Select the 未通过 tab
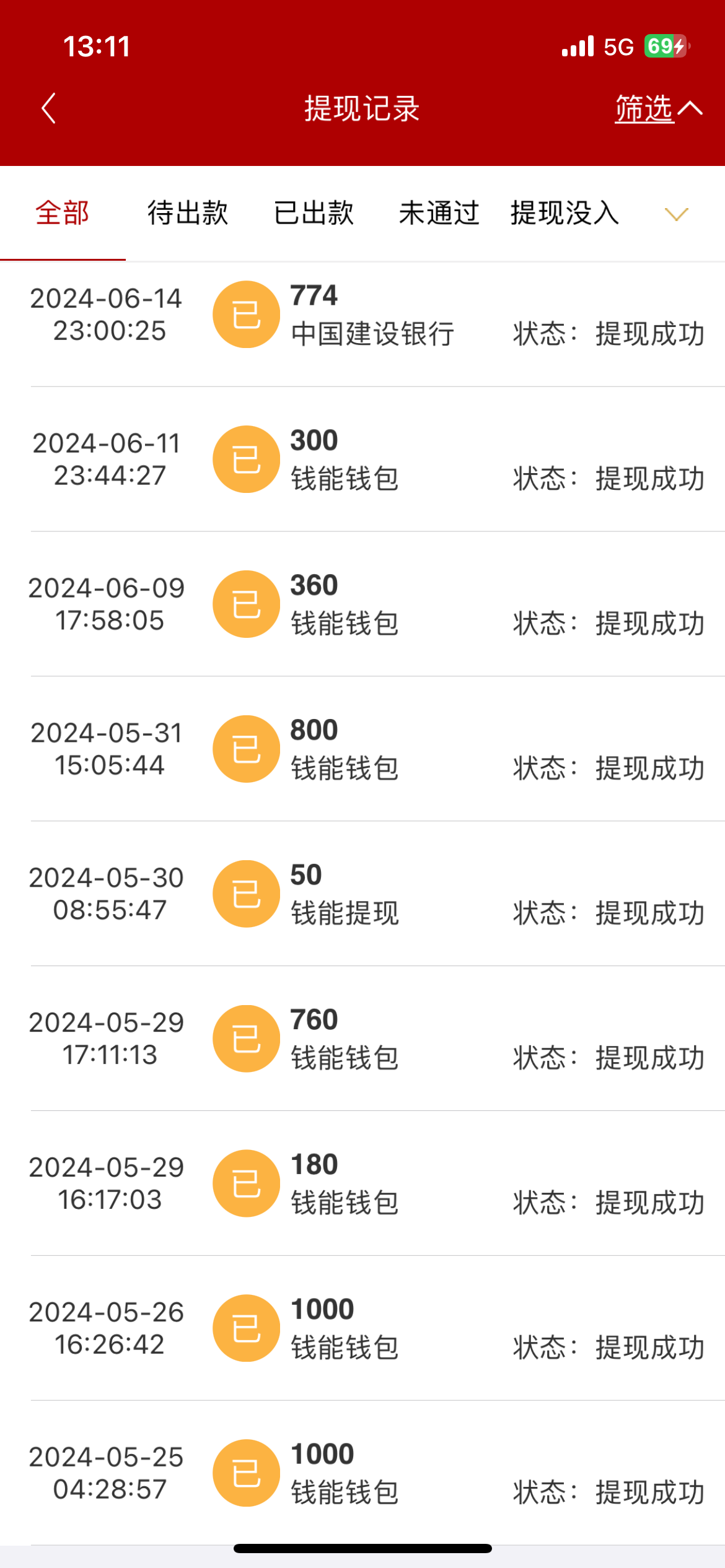The height and width of the screenshot is (1568, 725). pyautogui.click(x=439, y=213)
